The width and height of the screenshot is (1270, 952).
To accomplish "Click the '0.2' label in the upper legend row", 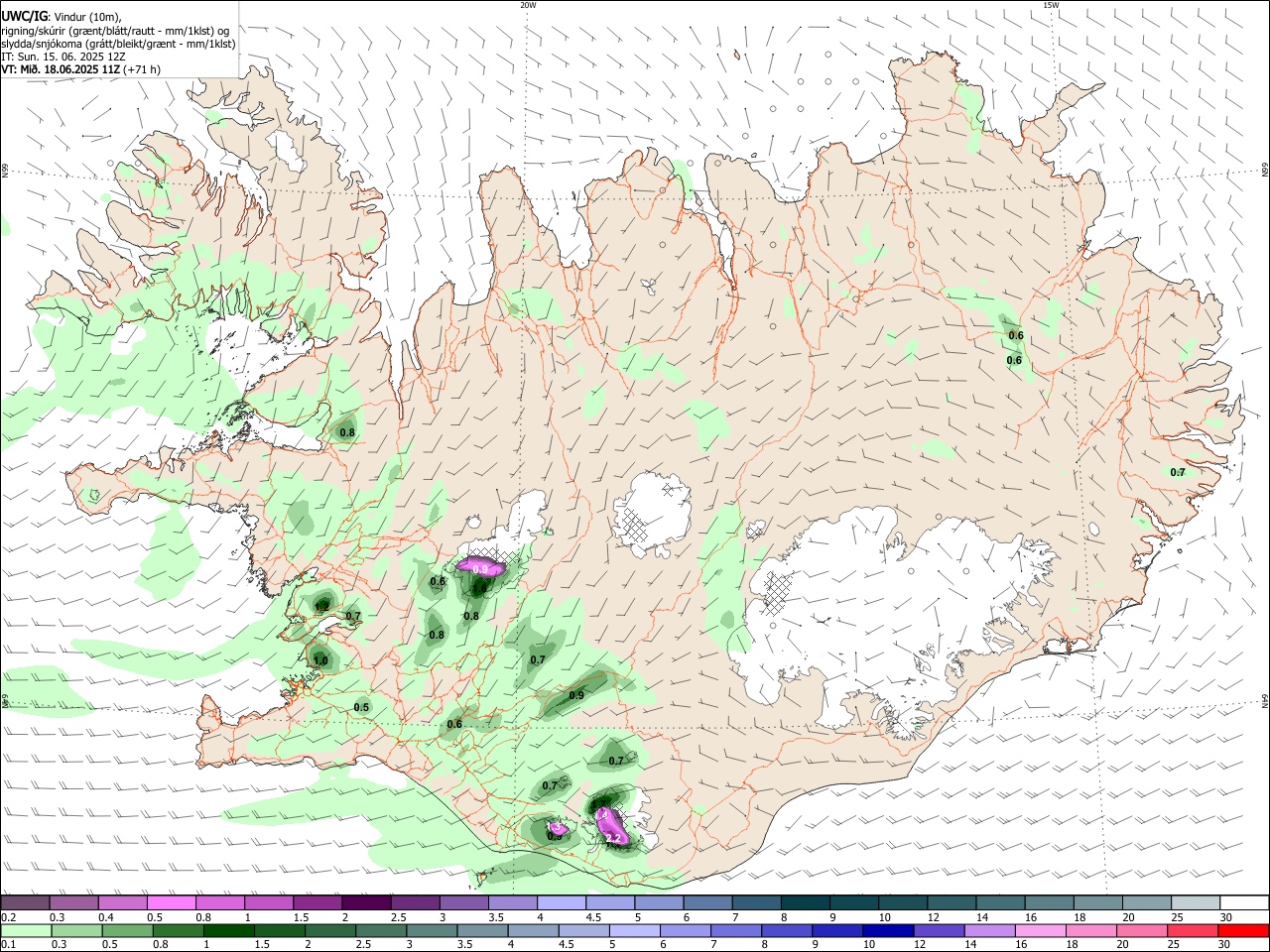I will [x=7, y=917].
